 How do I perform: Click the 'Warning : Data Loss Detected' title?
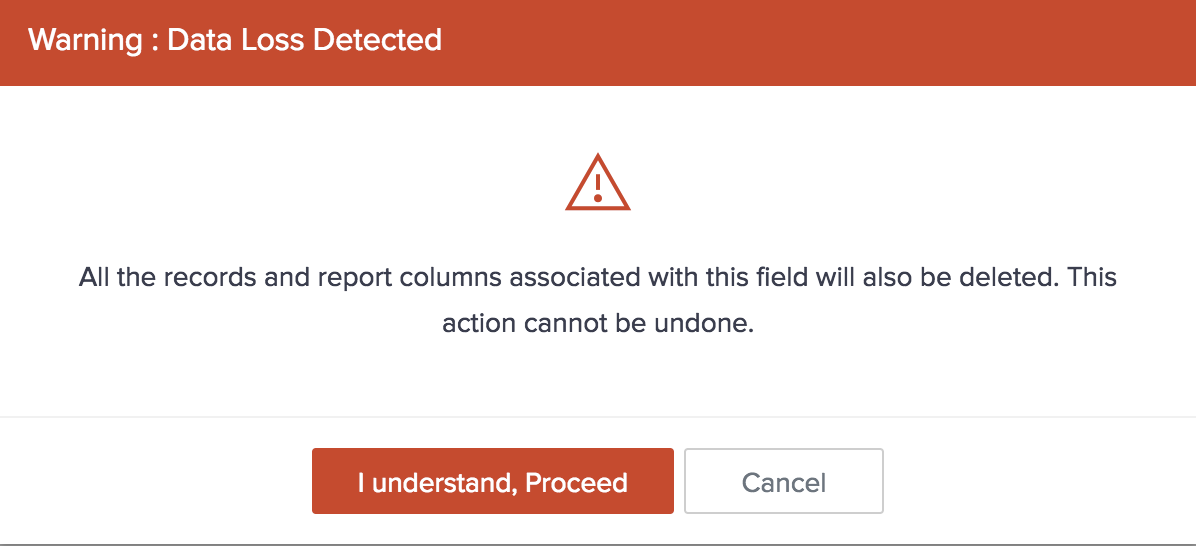235,40
